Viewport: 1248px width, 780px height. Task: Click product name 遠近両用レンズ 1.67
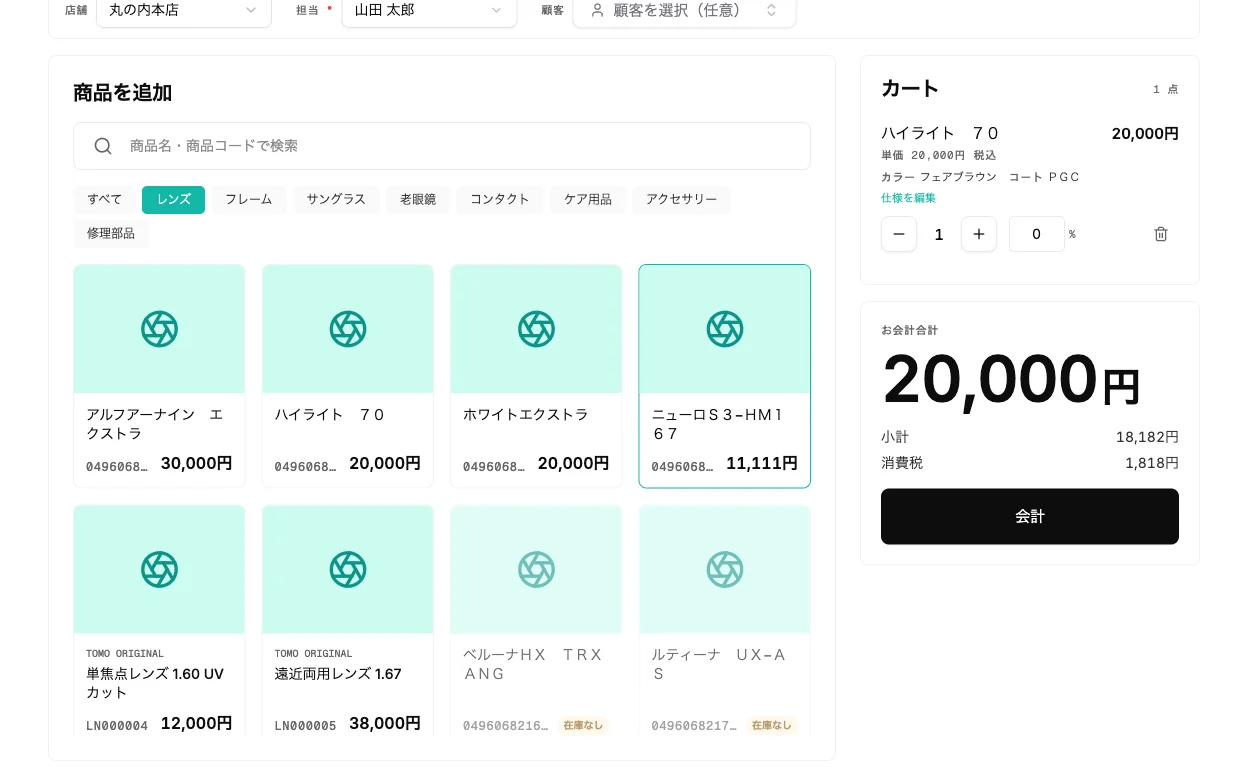338,674
